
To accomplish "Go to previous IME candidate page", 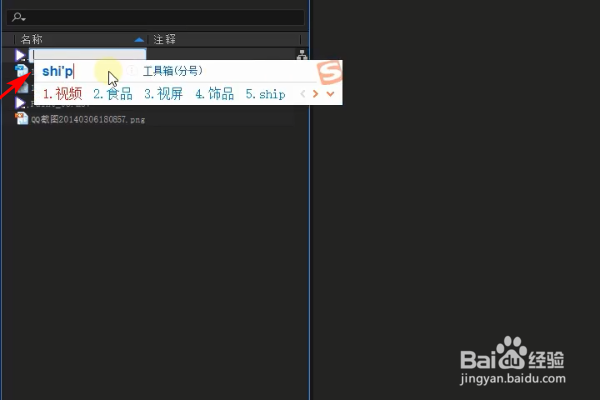I will [x=303, y=94].
